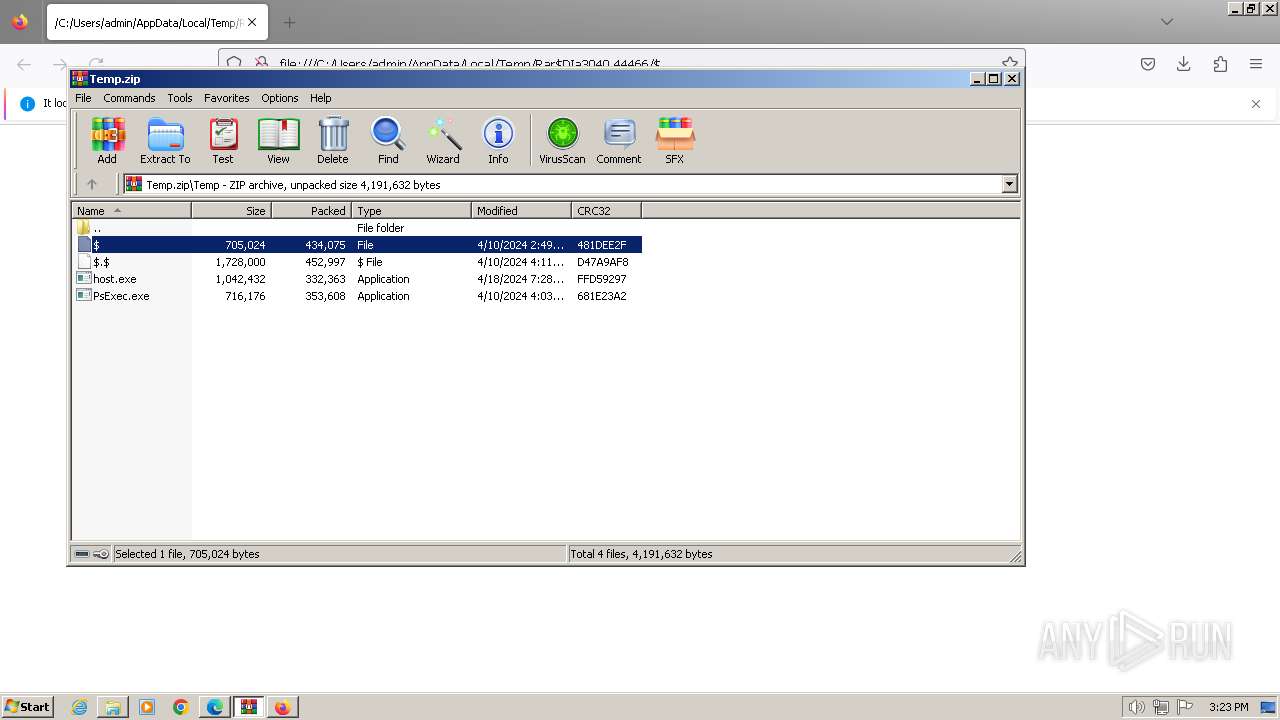Open the Tools menu
Screen dimensions: 1280x720
tap(180, 98)
